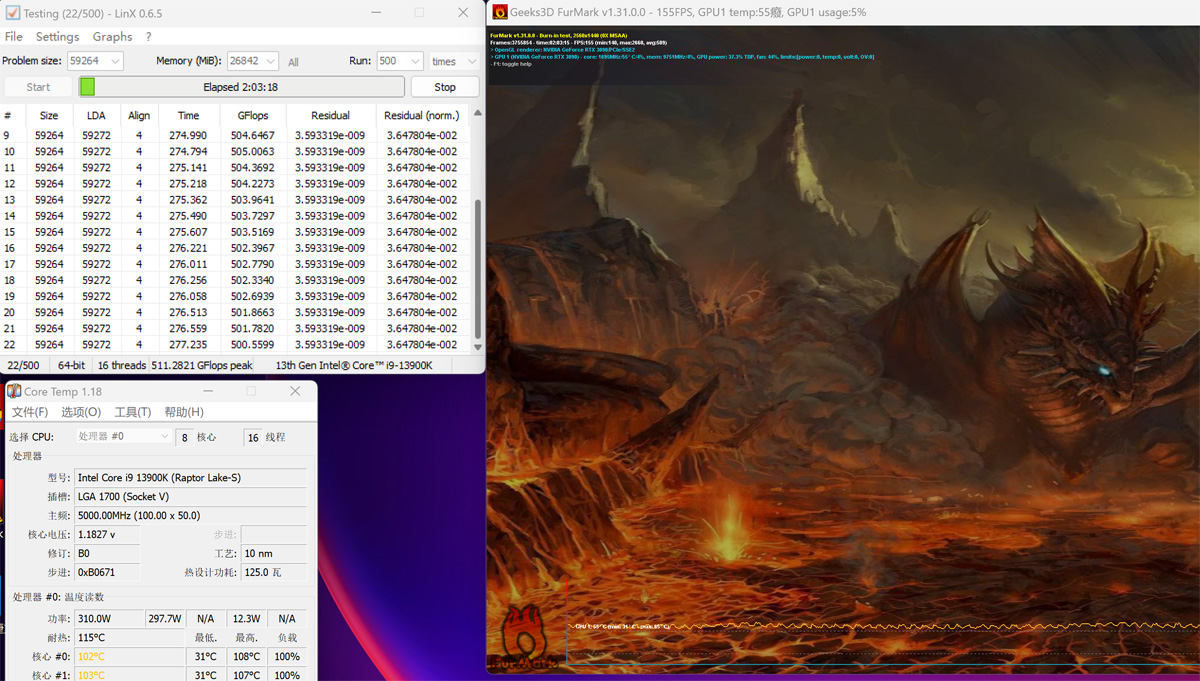Select Time value 276.058 in row 19

click(188, 296)
